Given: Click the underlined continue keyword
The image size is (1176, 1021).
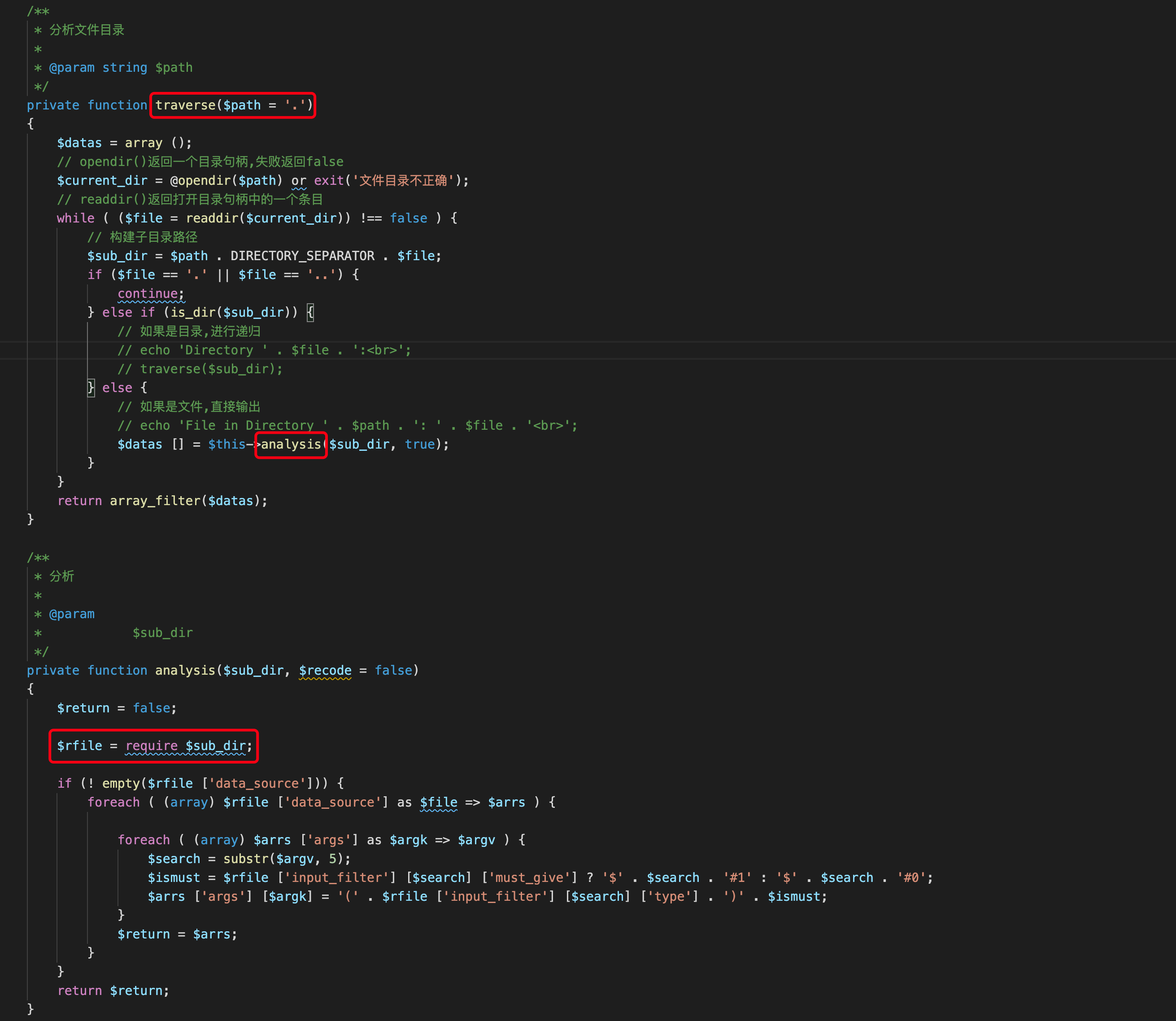Looking at the screenshot, I should click(x=148, y=294).
